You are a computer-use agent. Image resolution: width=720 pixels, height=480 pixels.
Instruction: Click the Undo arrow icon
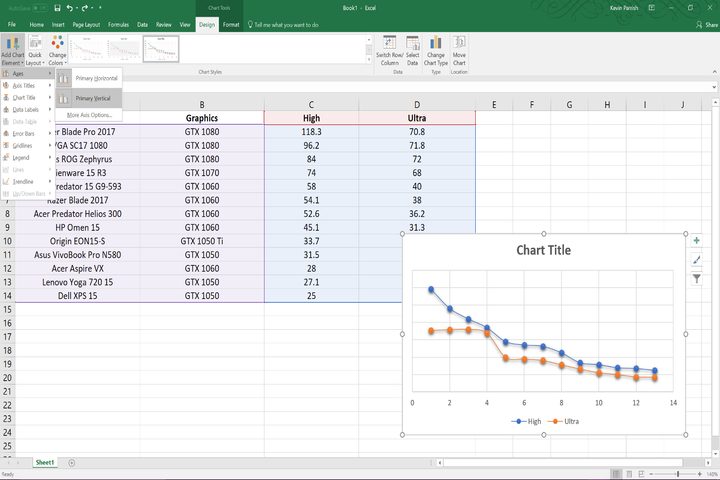(69, 8)
